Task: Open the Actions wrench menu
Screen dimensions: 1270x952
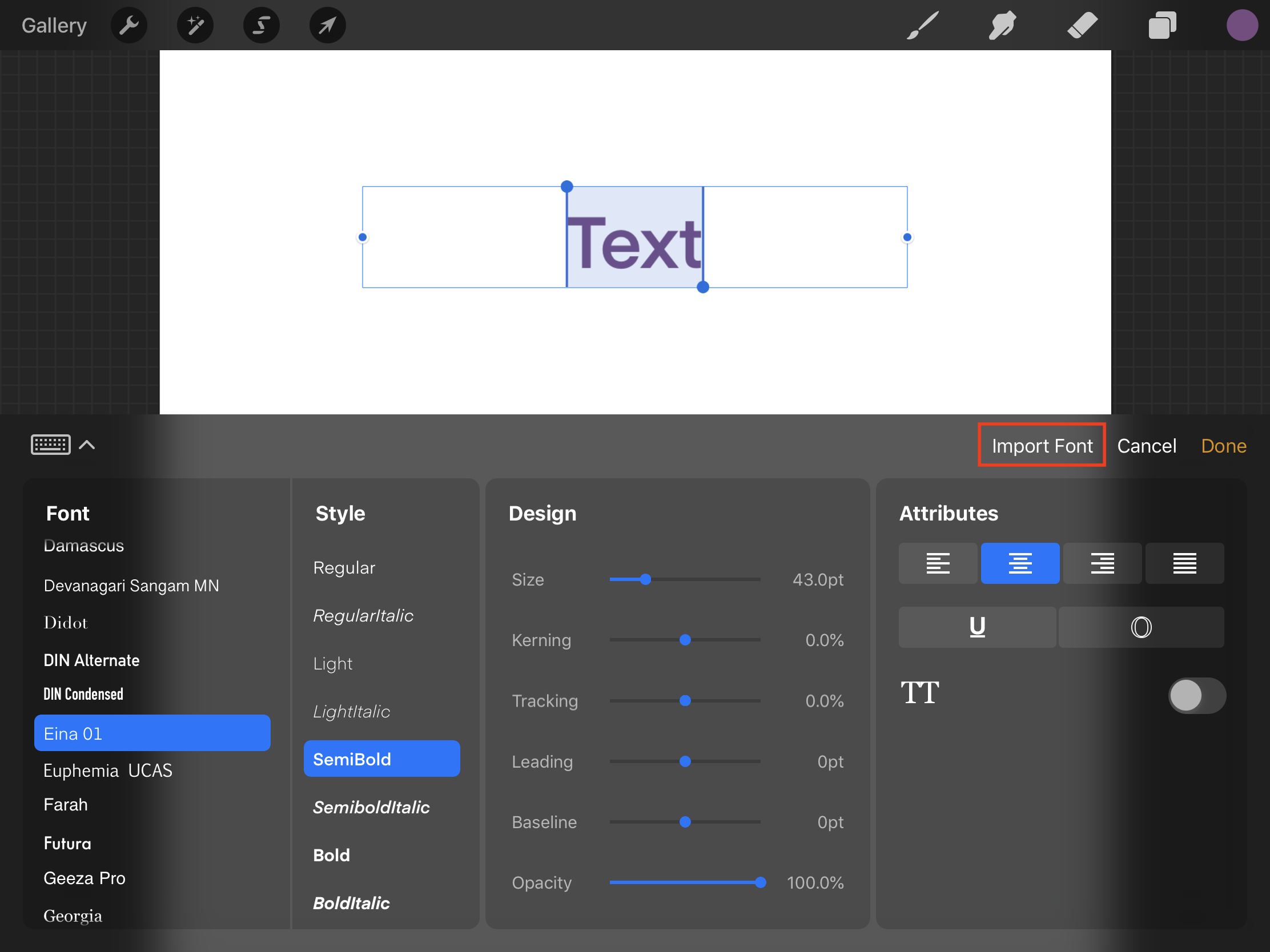Action: pos(128,25)
